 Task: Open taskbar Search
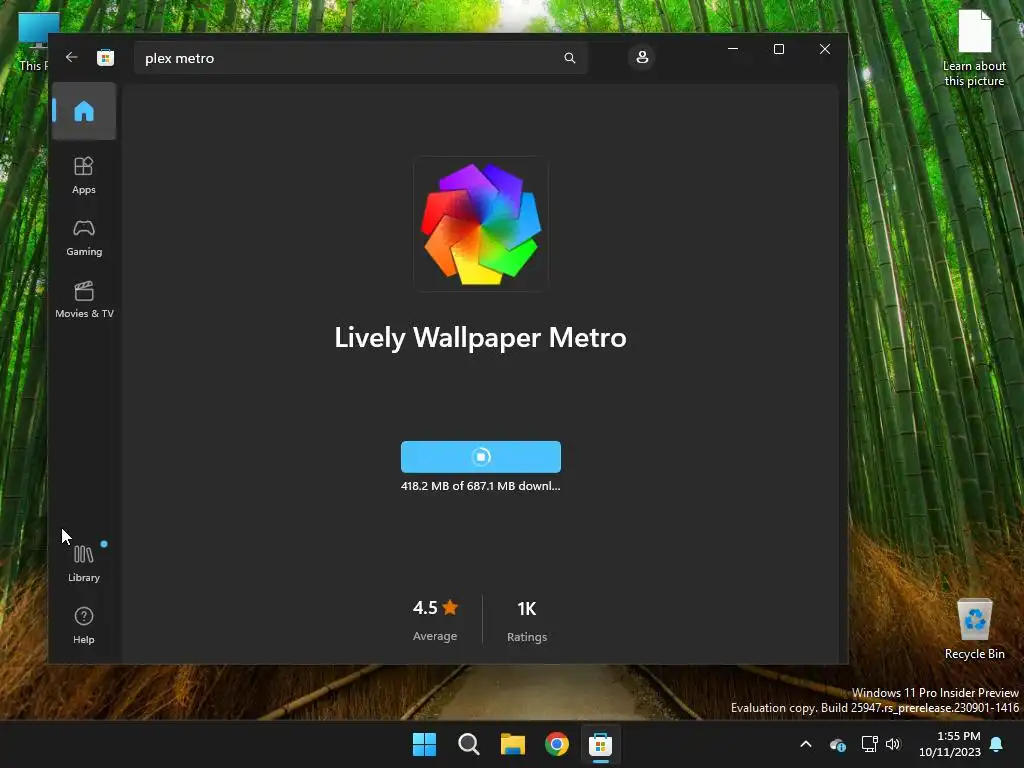pos(468,744)
